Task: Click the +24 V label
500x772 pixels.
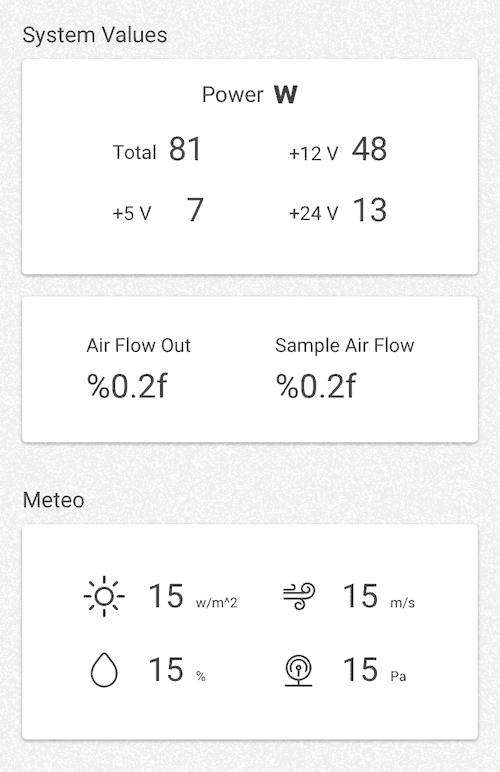Action: (313, 214)
